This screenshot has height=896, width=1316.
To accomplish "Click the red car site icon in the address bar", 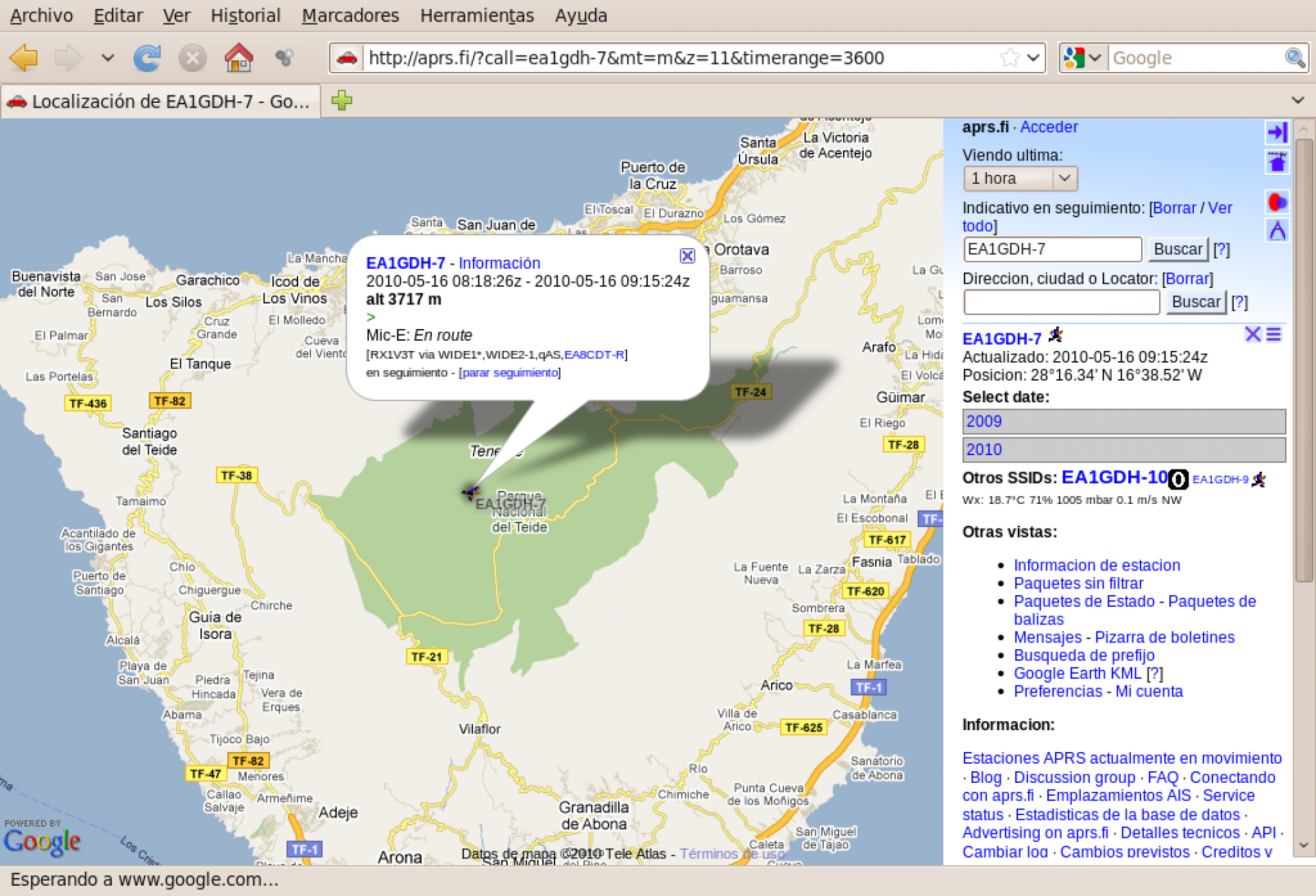I will 347,58.
